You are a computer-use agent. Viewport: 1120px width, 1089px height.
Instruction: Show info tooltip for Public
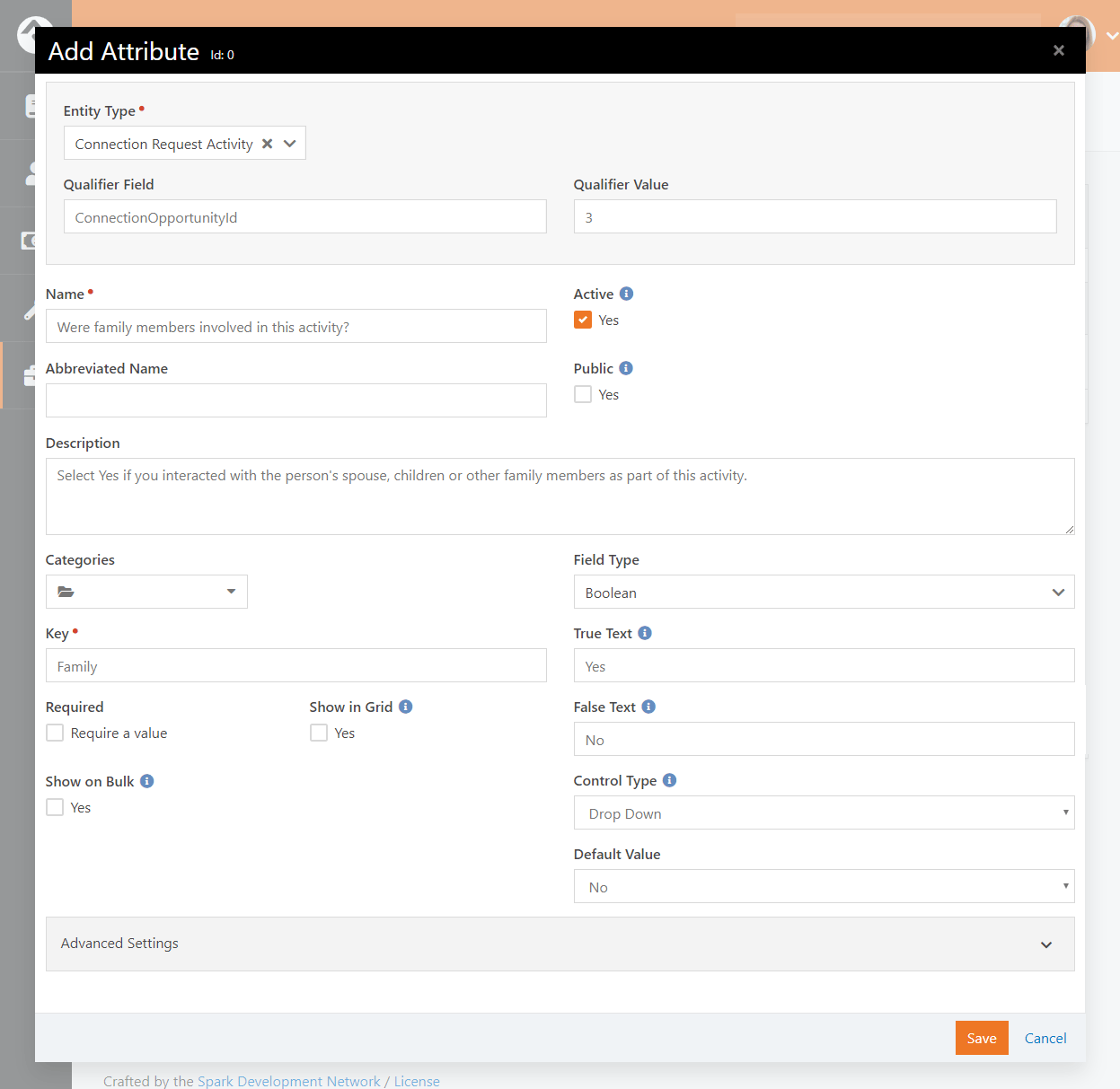[626, 368]
